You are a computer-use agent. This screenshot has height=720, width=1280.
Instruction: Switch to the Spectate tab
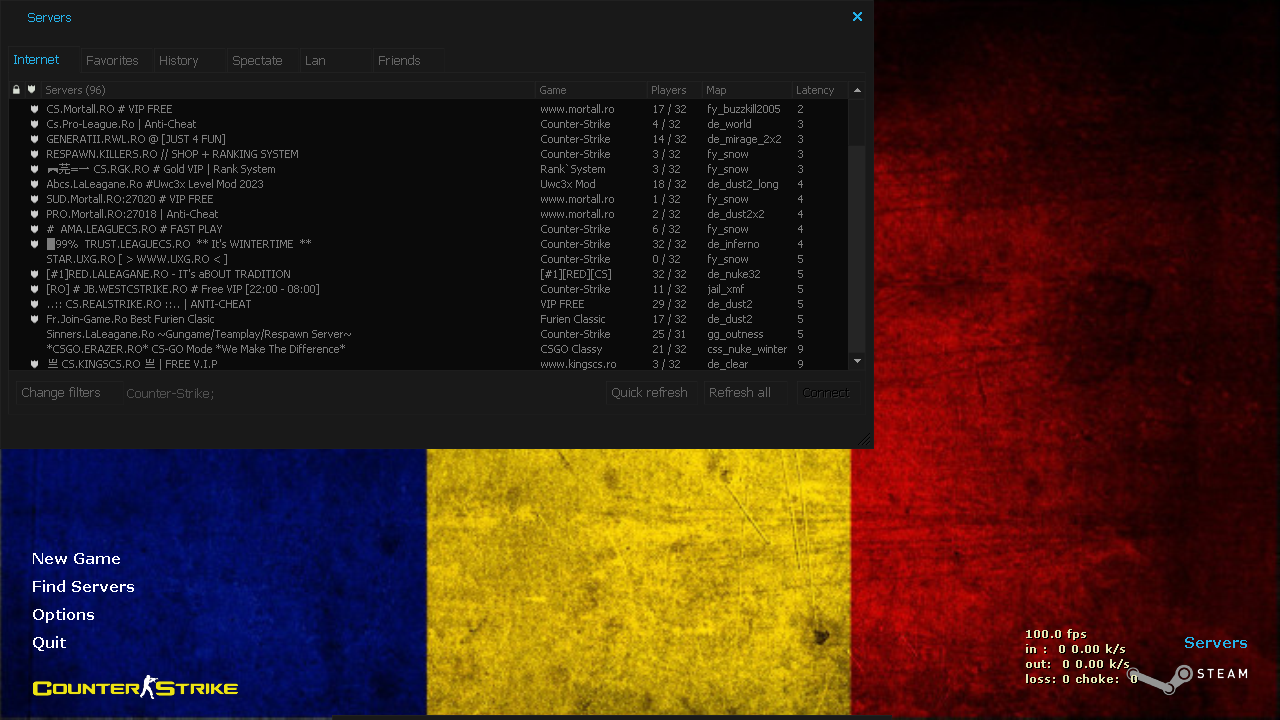[x=258, y=60]
